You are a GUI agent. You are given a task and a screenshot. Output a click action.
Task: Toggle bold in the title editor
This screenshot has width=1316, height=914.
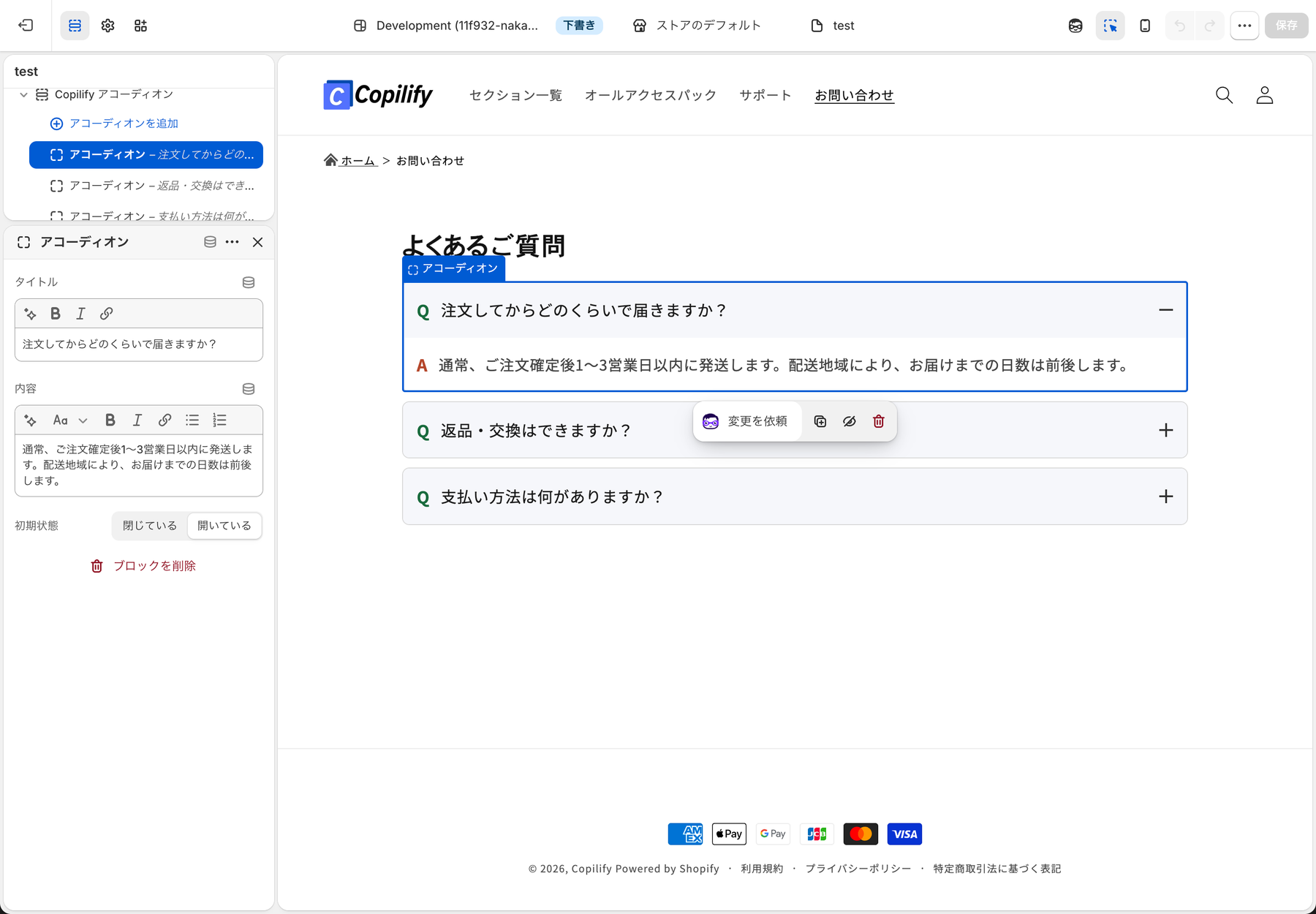click(x=56, y=314)
